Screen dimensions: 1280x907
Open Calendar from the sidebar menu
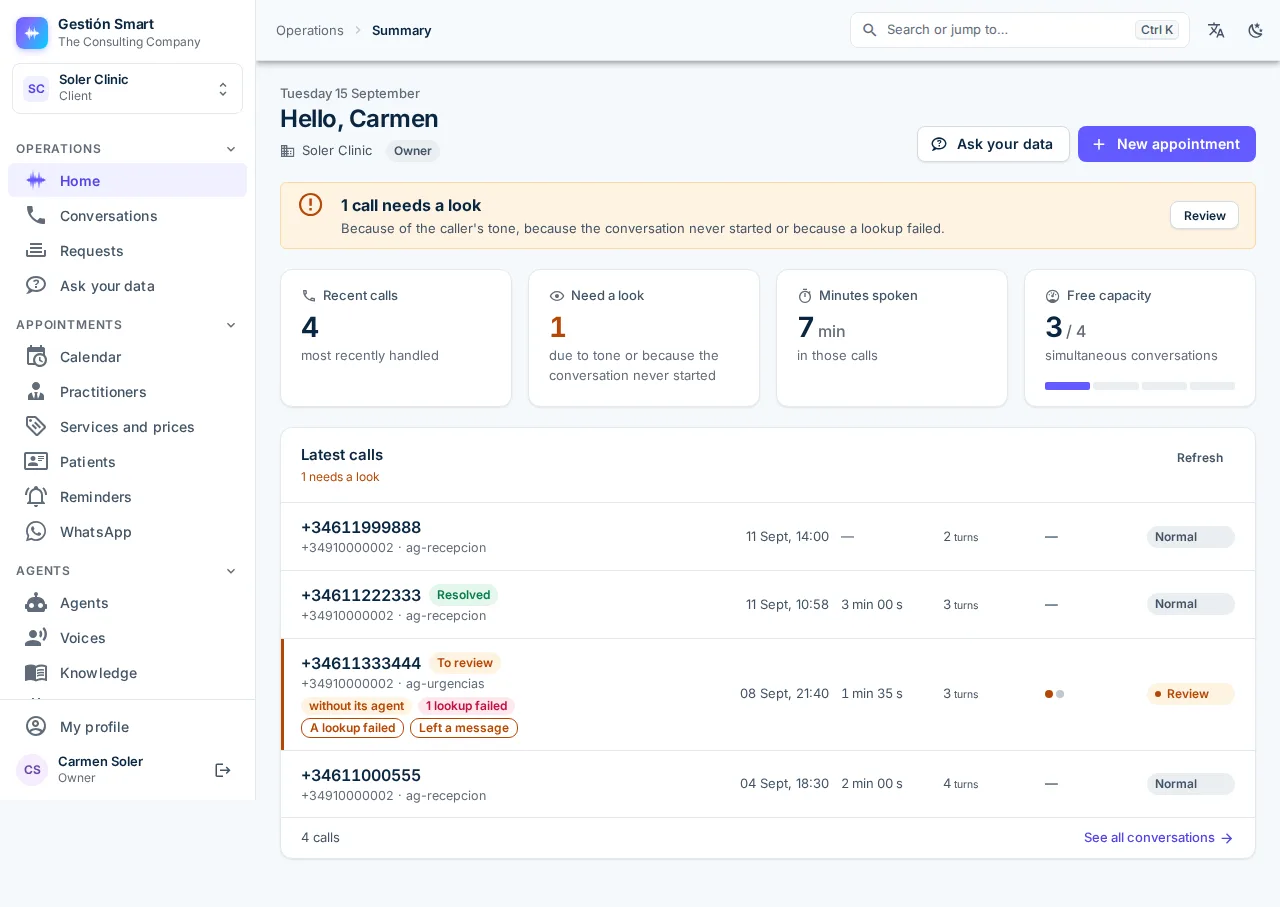tap(127, 356)
